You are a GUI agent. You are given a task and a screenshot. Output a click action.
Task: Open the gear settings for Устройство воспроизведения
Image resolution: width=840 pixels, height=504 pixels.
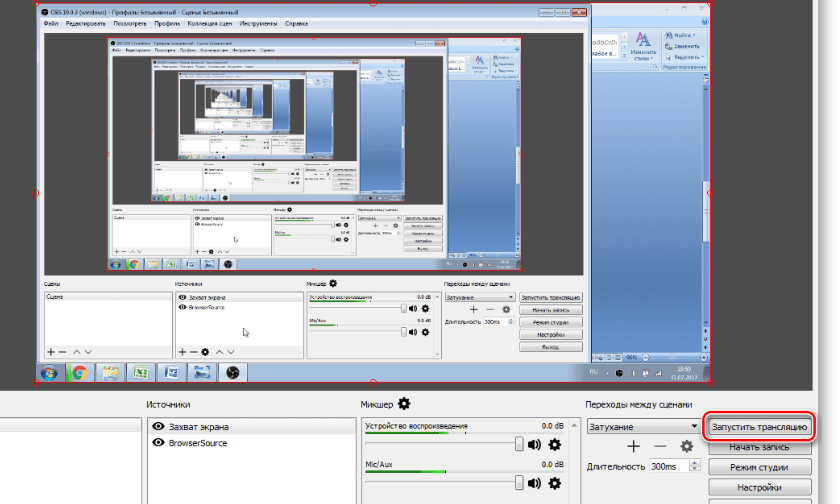(555, 445)
